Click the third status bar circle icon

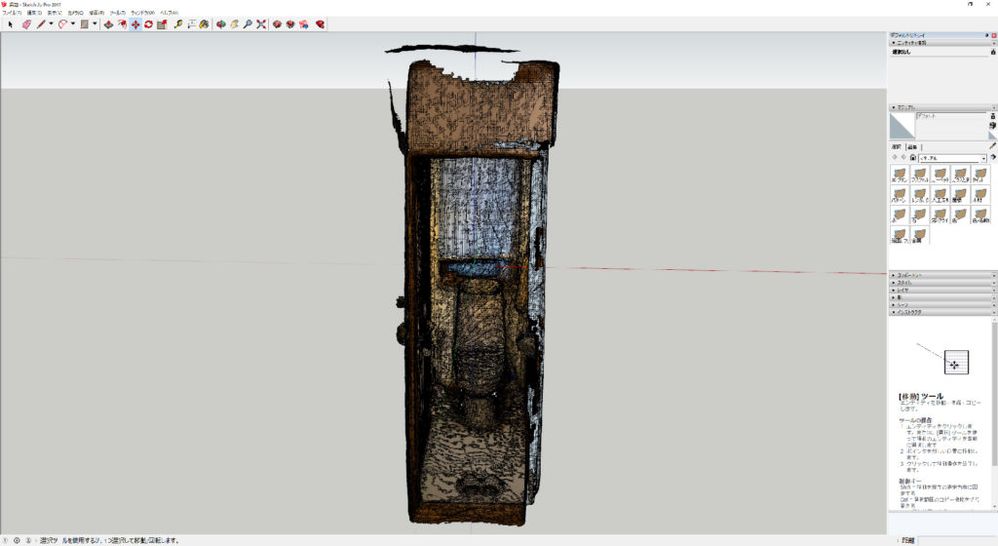point(28,540)
